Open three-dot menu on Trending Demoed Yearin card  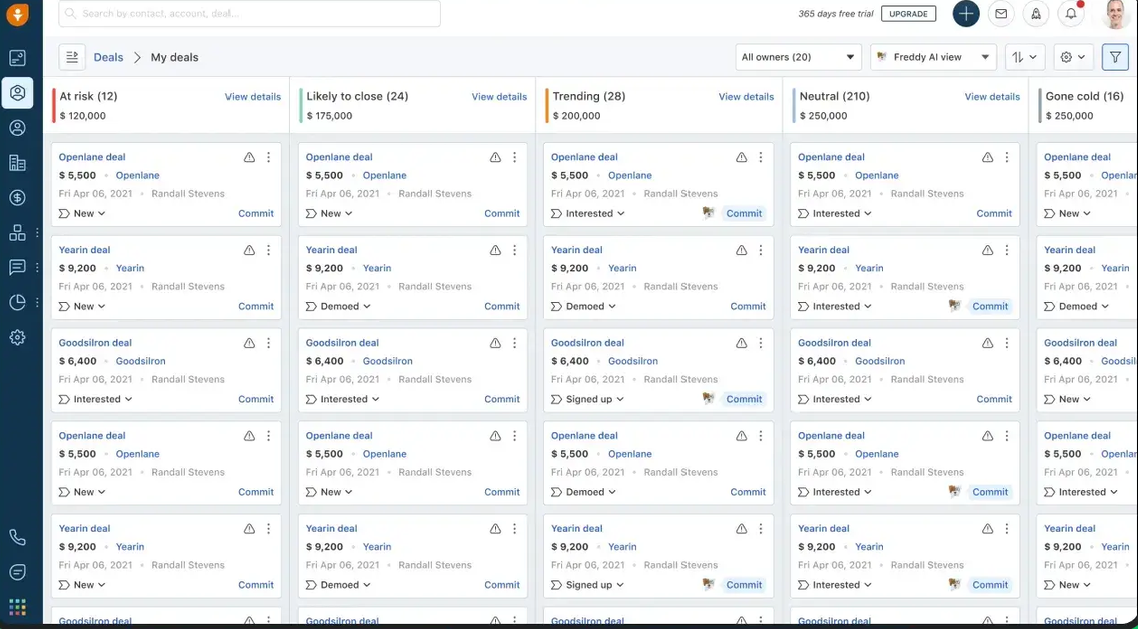(x=761, y=250)
